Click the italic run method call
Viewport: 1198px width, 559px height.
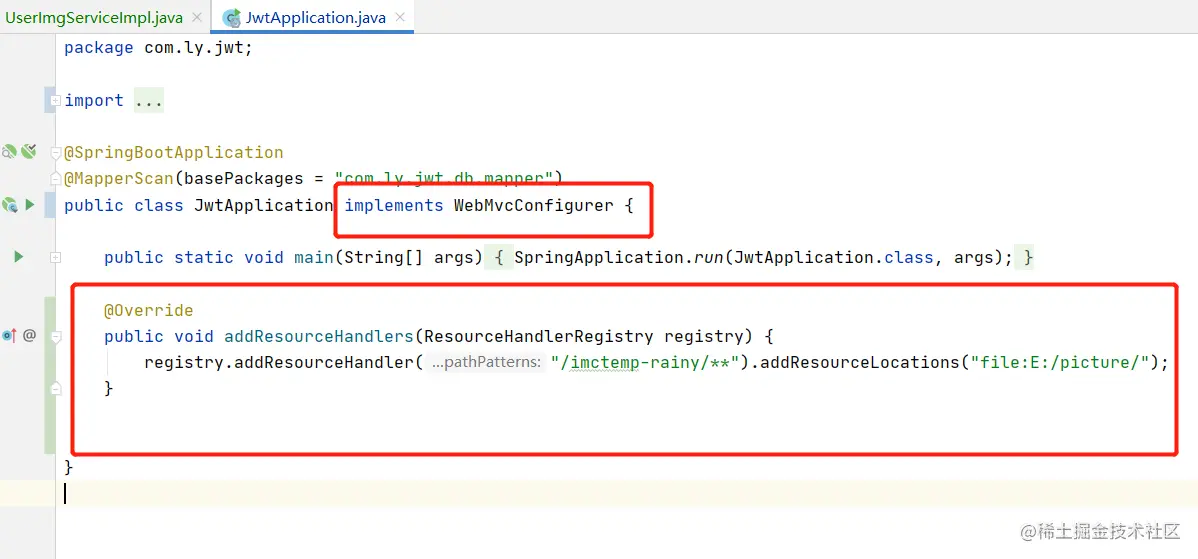(x=708, y=257)
